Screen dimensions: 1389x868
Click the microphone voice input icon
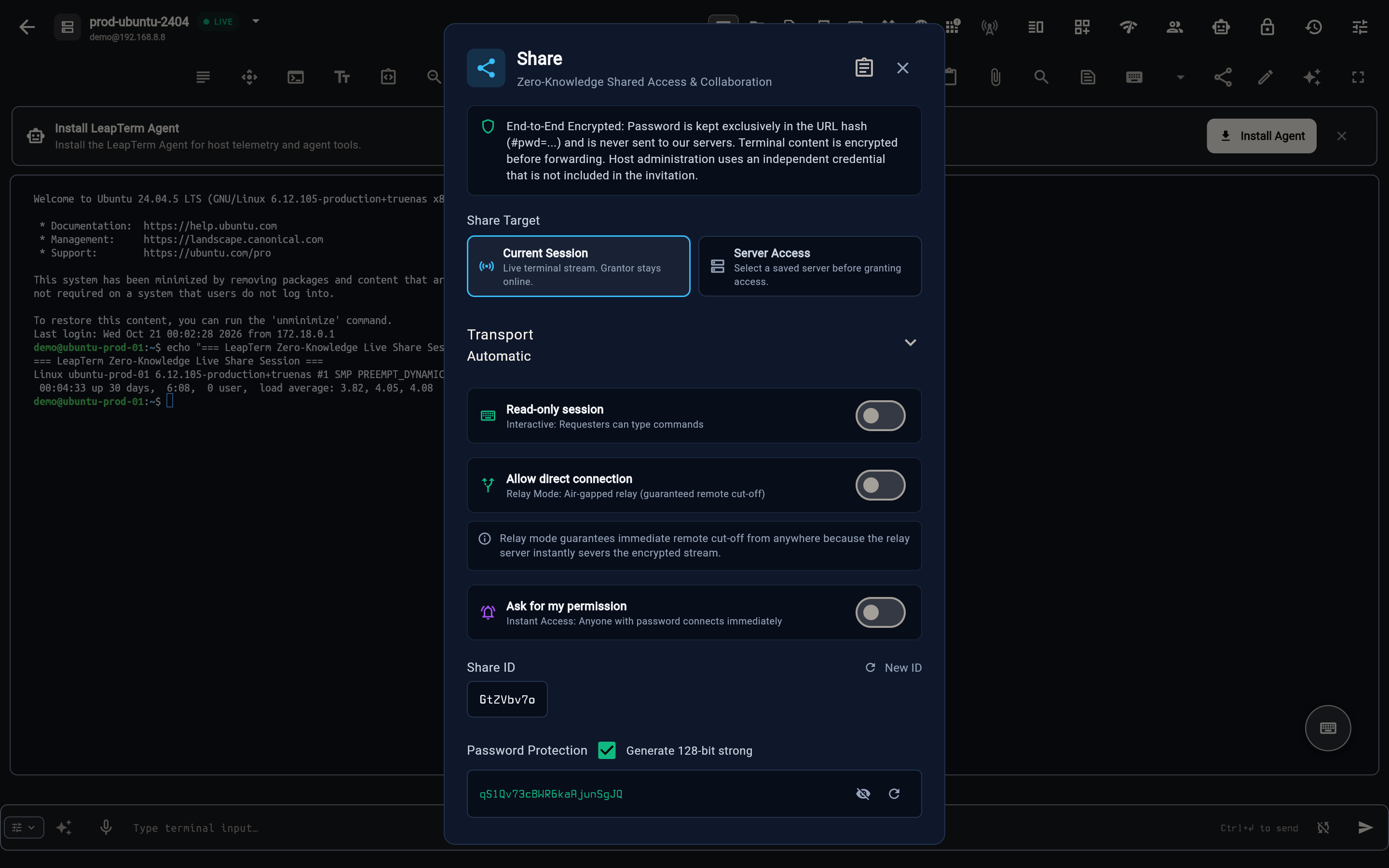pos(106,827)
